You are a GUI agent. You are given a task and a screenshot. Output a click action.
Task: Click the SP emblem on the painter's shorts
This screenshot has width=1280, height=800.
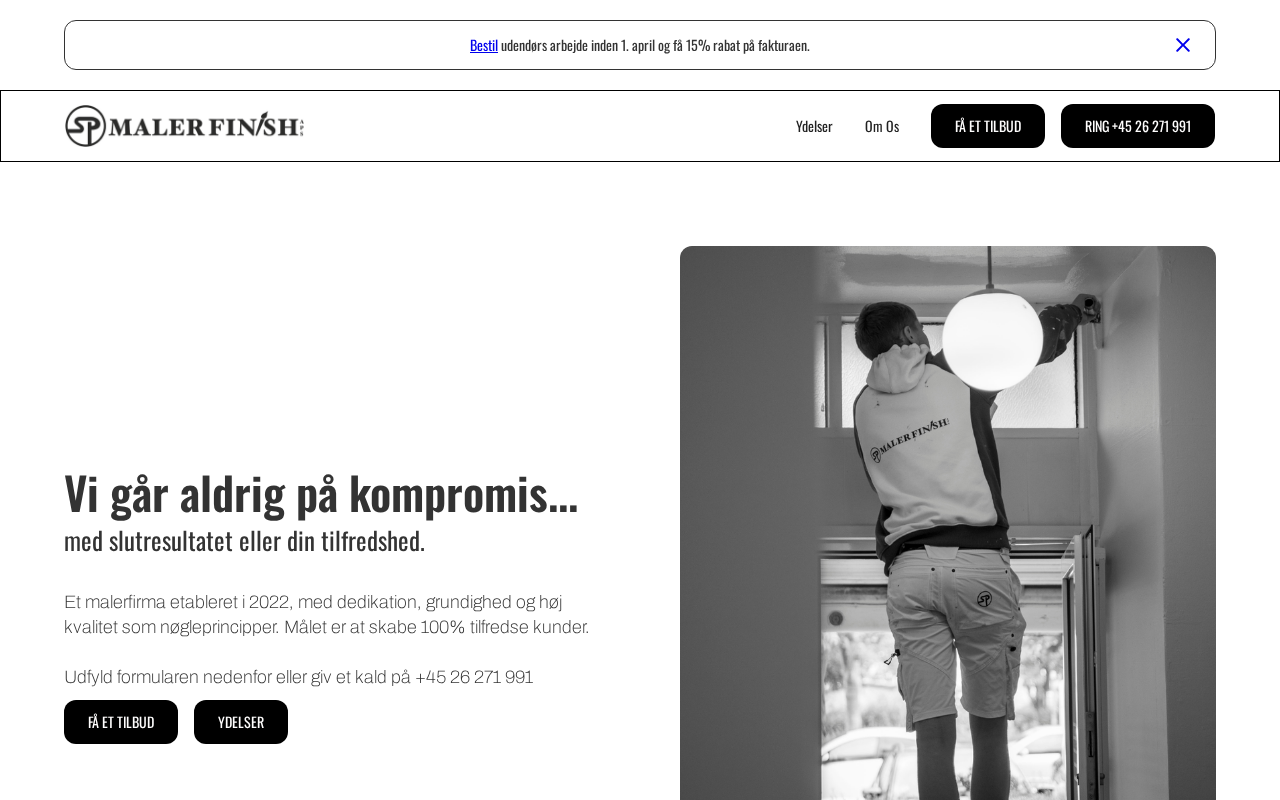click(984, 599)
